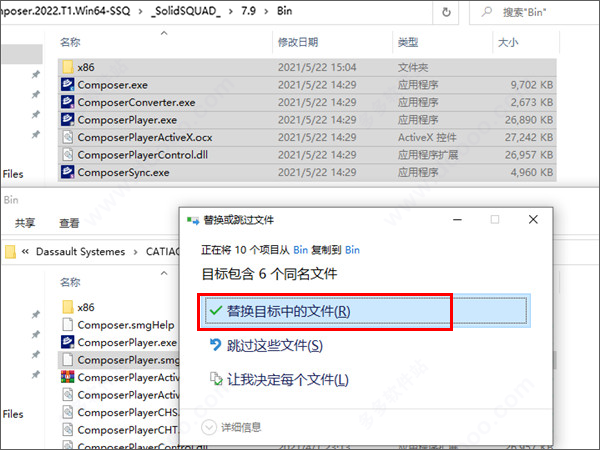Click the ComposerPlayer.smg file icon
Image resolution: width=600 pixels, height=450 pixels.
(68, 360)
